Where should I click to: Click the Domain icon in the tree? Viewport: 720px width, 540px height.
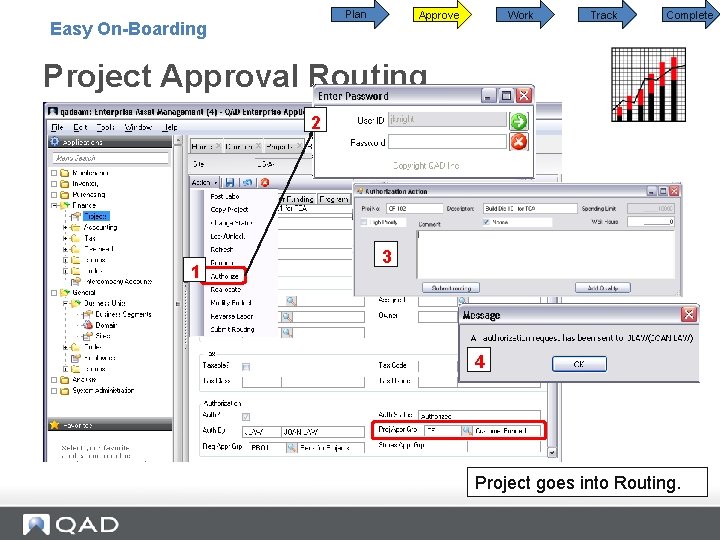coord(87,325)
